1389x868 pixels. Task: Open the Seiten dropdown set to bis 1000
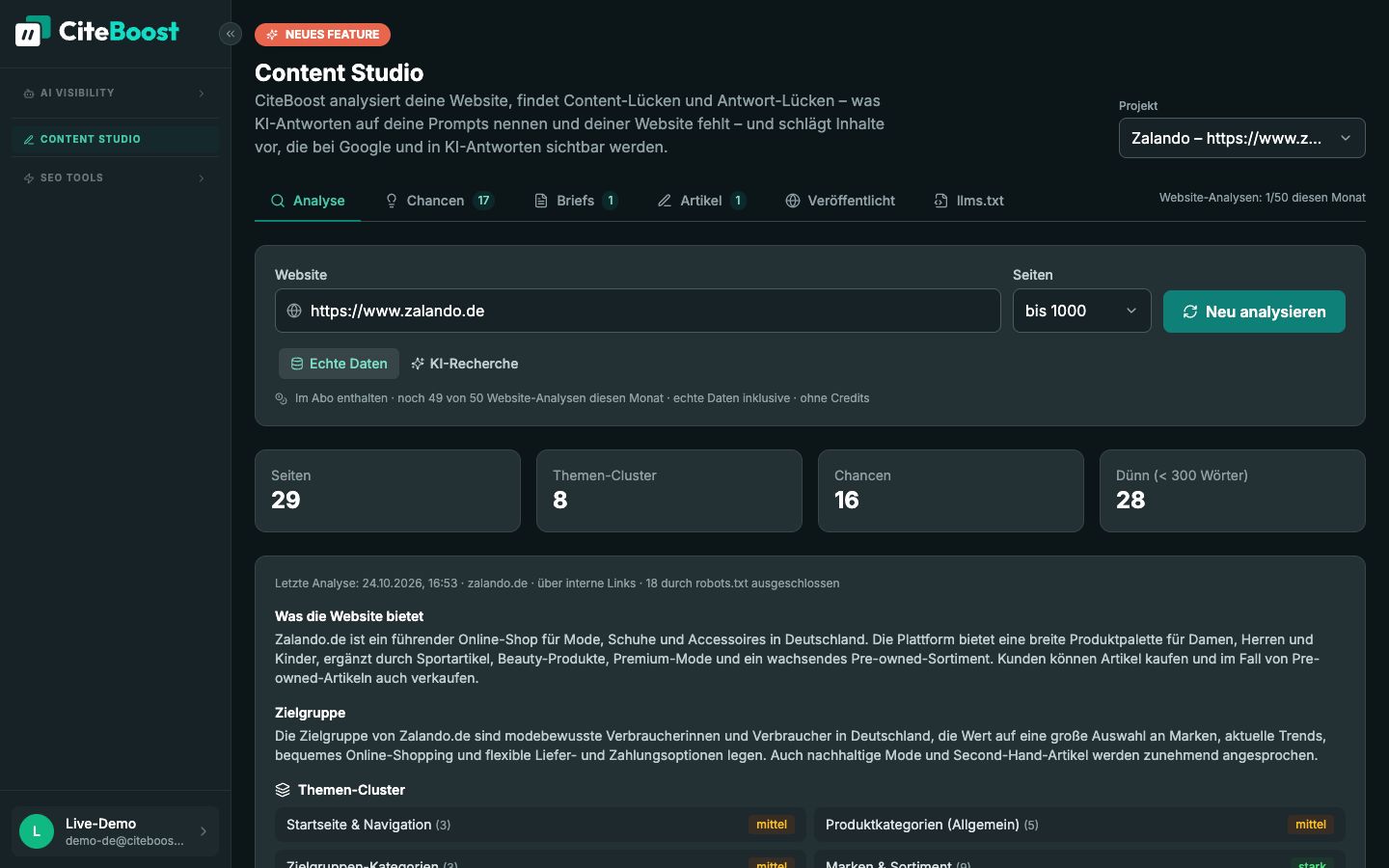(x=1082, y=311)
